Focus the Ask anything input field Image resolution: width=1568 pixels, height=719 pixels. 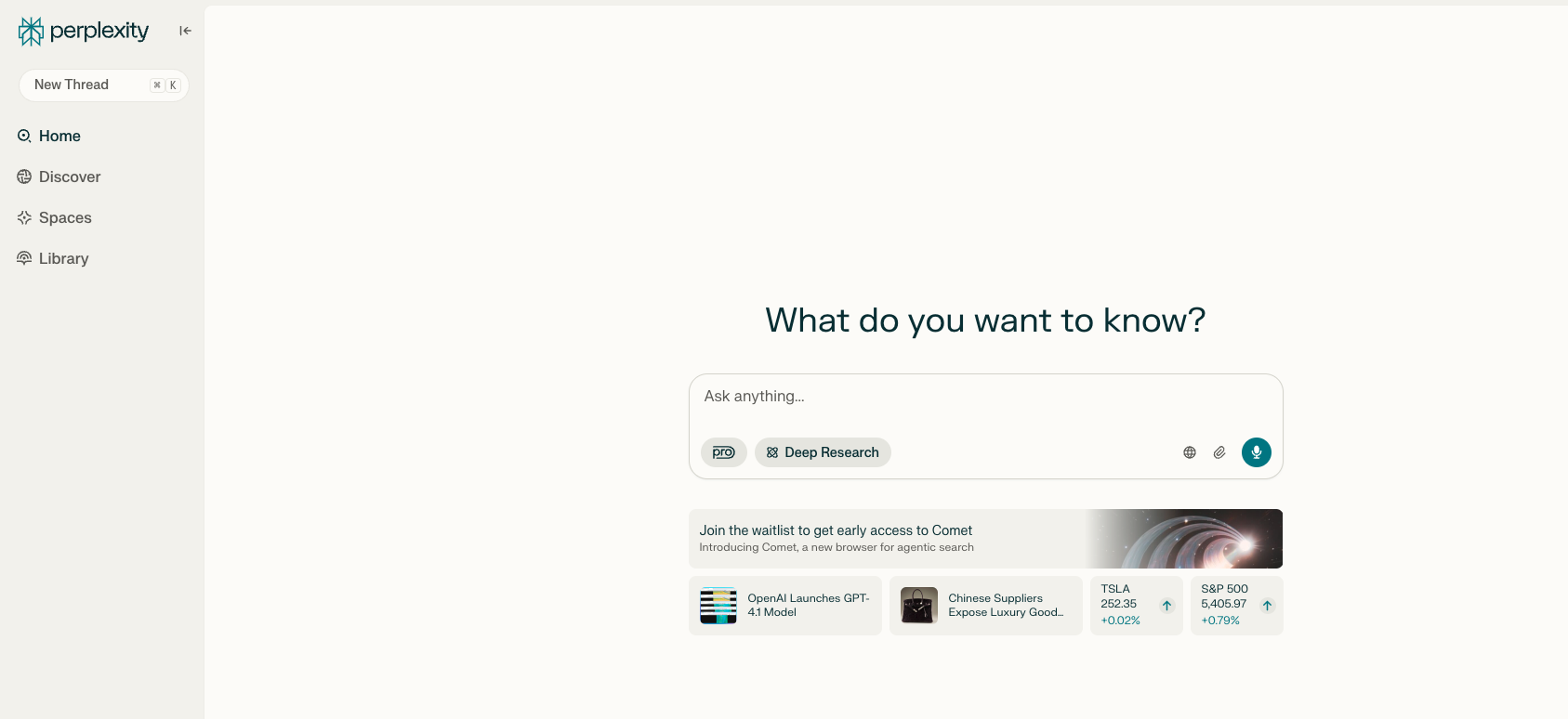click(x=985, y=397)
